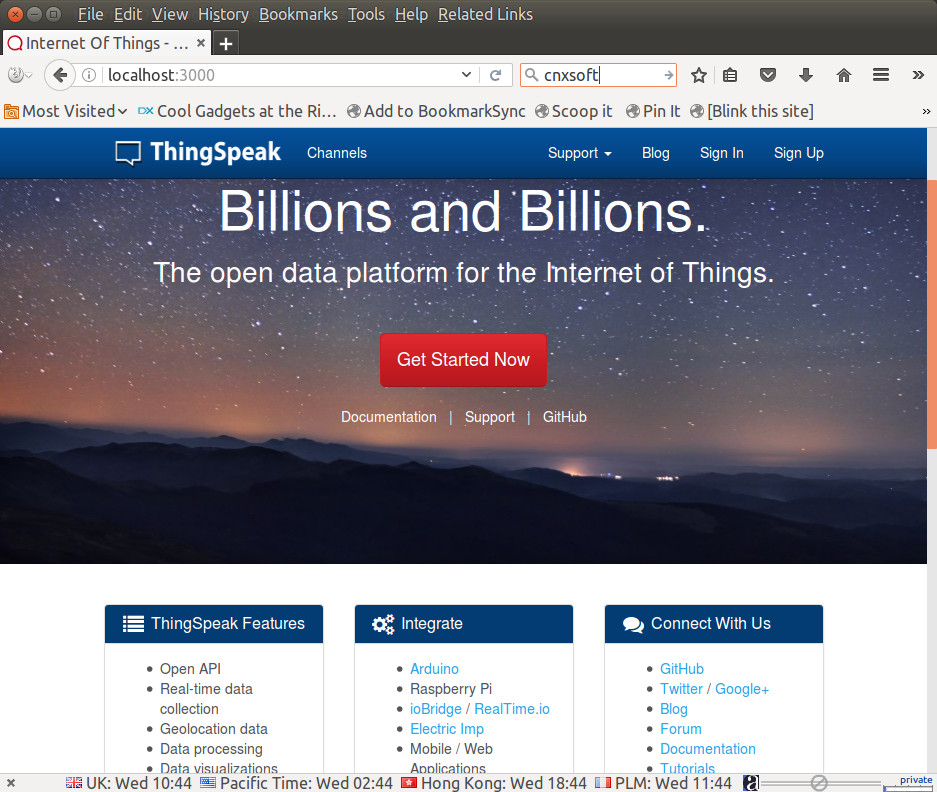This screenshot has width=937, height=792.
Task: Open the ioBridge link
Action: coord(436,709)
